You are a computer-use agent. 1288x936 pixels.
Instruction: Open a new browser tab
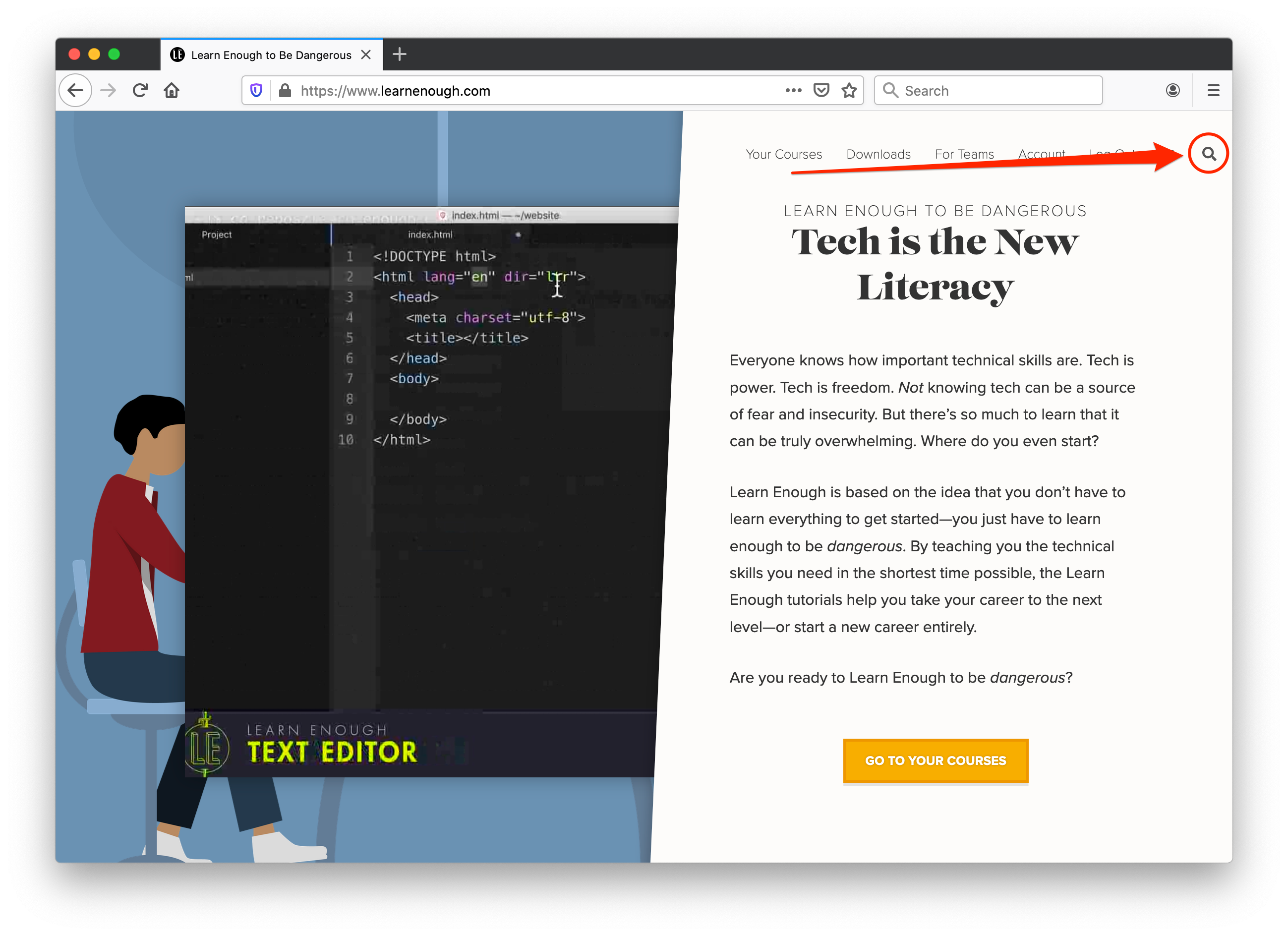coord(399,55)
